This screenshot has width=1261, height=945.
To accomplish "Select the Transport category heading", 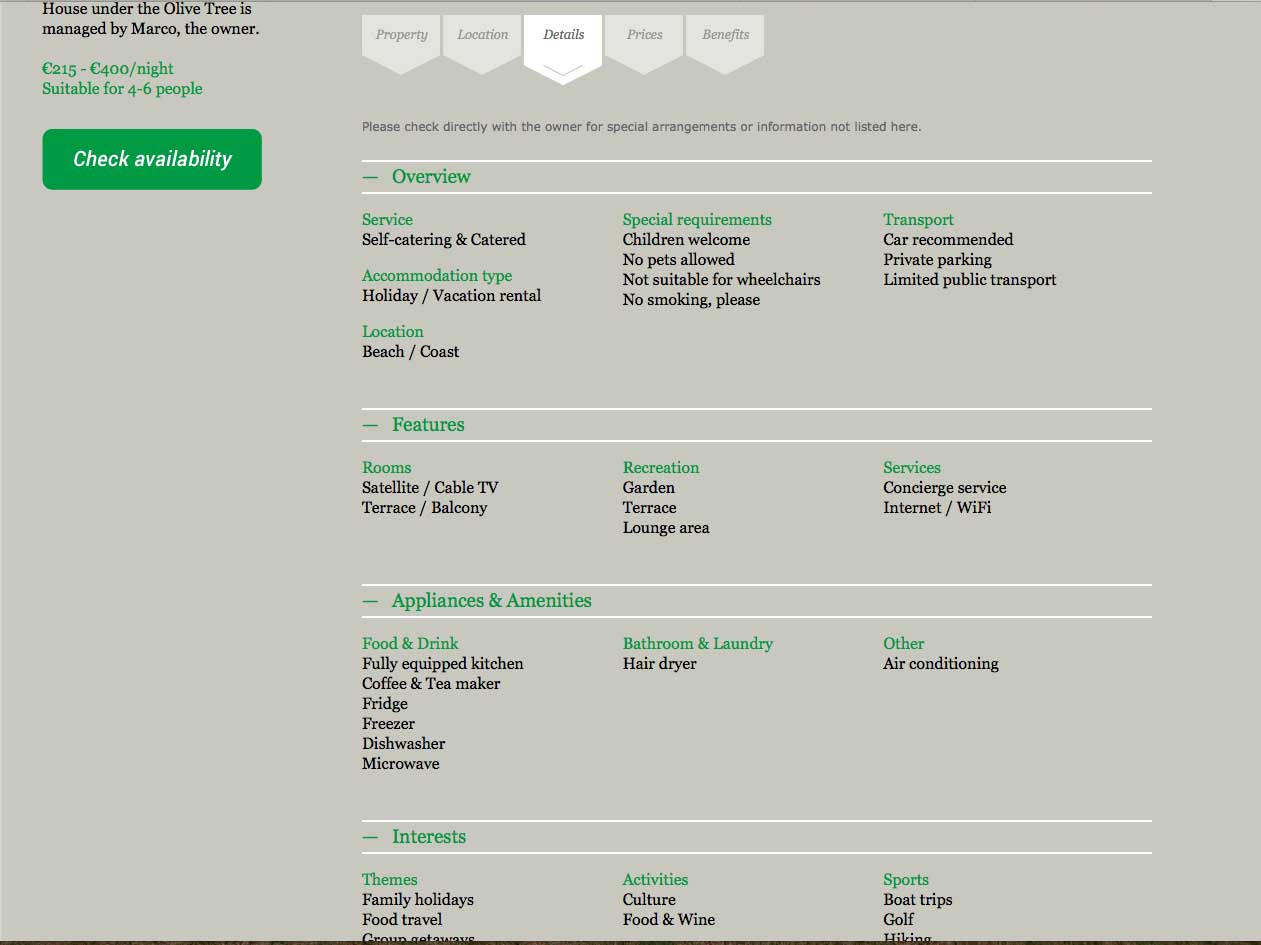I will pos(918,220).
